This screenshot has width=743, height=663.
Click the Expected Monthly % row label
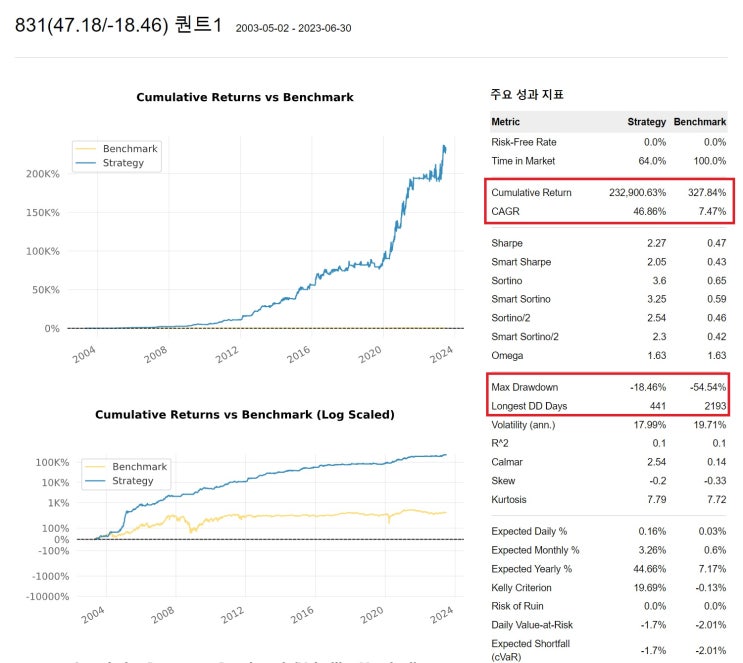(x=535, y=550)
